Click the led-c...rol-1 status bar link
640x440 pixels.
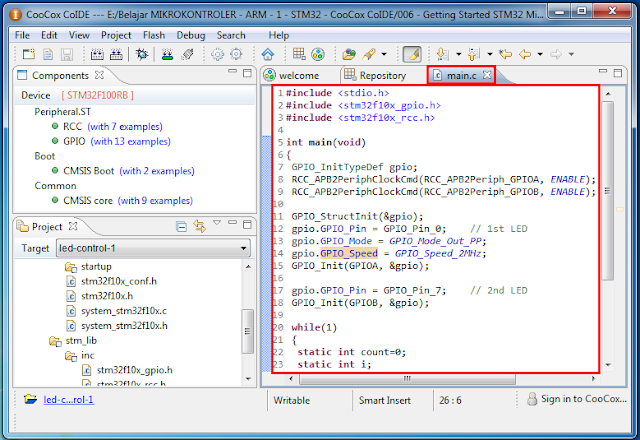click(69, 400)
